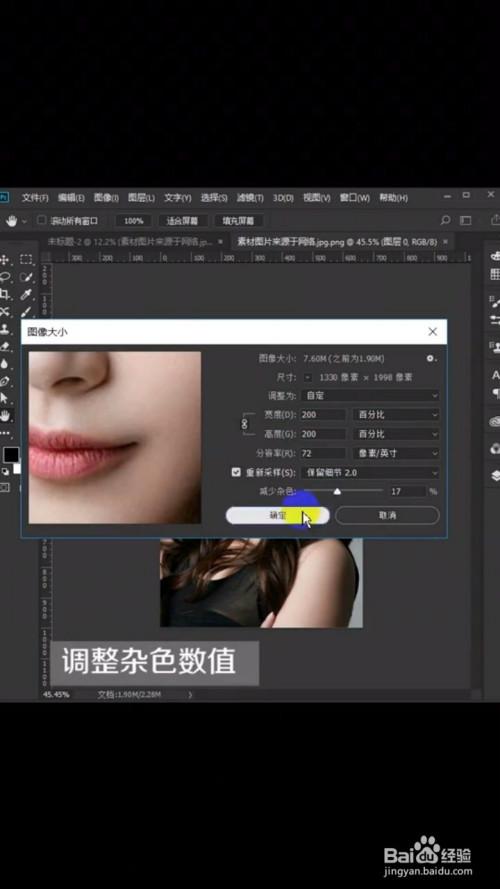Click the 分辨率(R) input field

click(x=323, y=453)
